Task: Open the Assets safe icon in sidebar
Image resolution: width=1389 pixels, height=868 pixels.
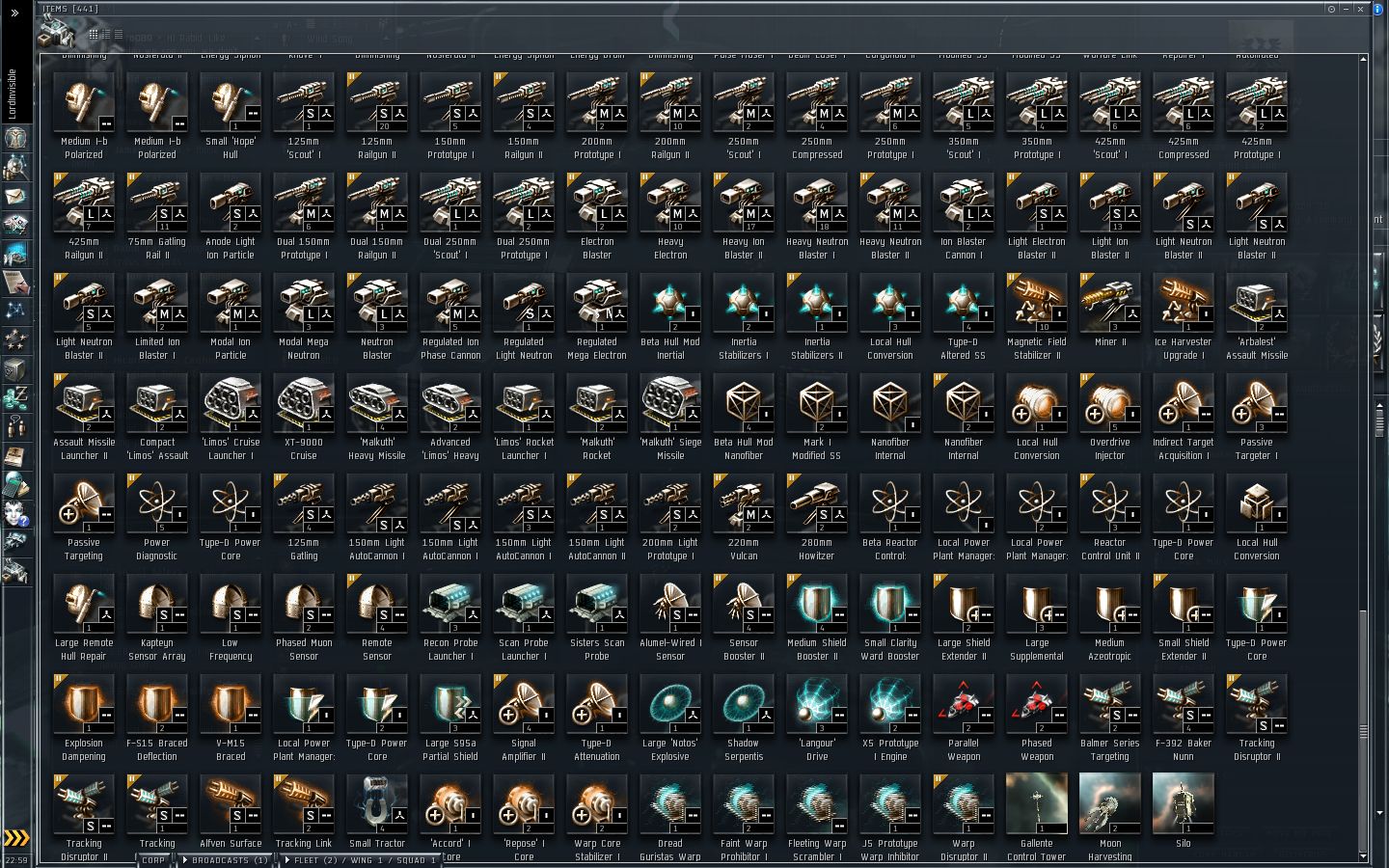Action: 15,368
